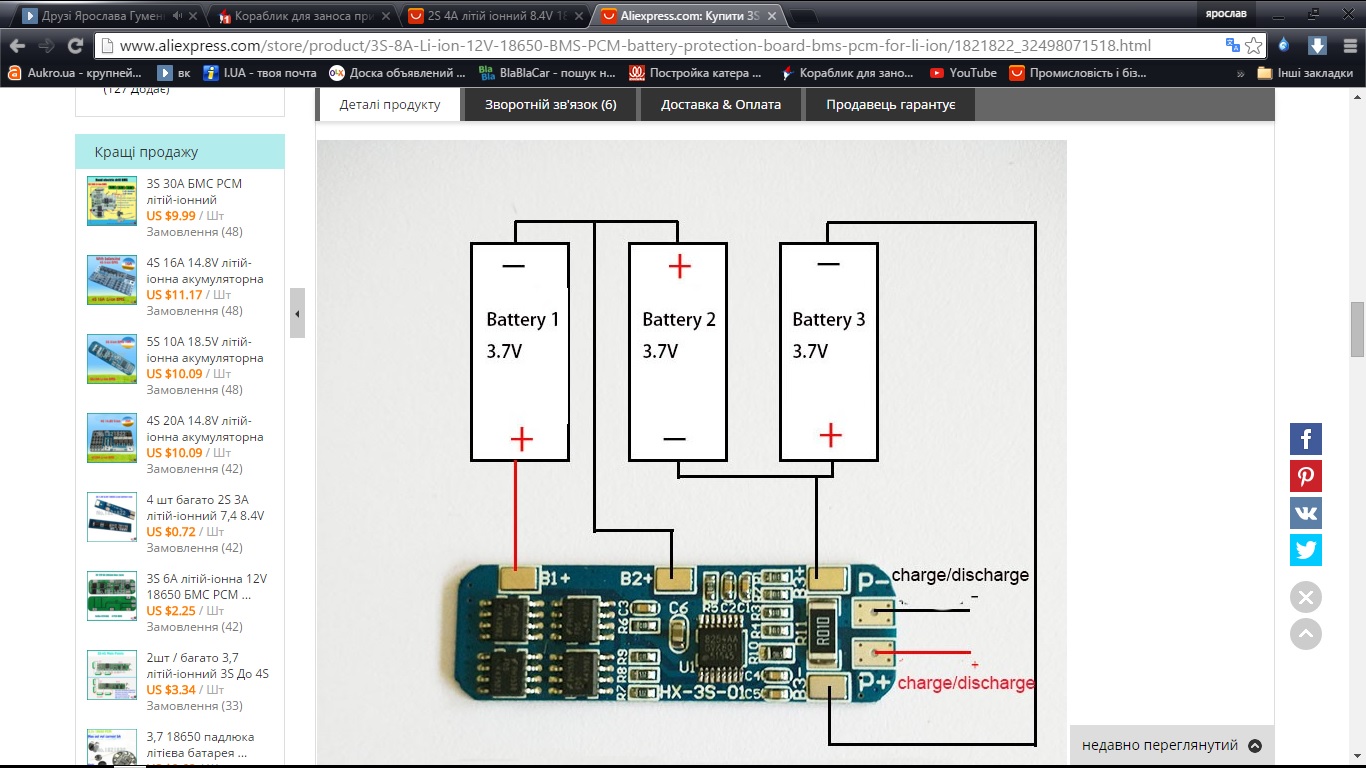Screen dimensions: 1366x768
Task: Switch to the 'Зворотній зв'язок (6)' tab
Action: [x=550, y=104]
